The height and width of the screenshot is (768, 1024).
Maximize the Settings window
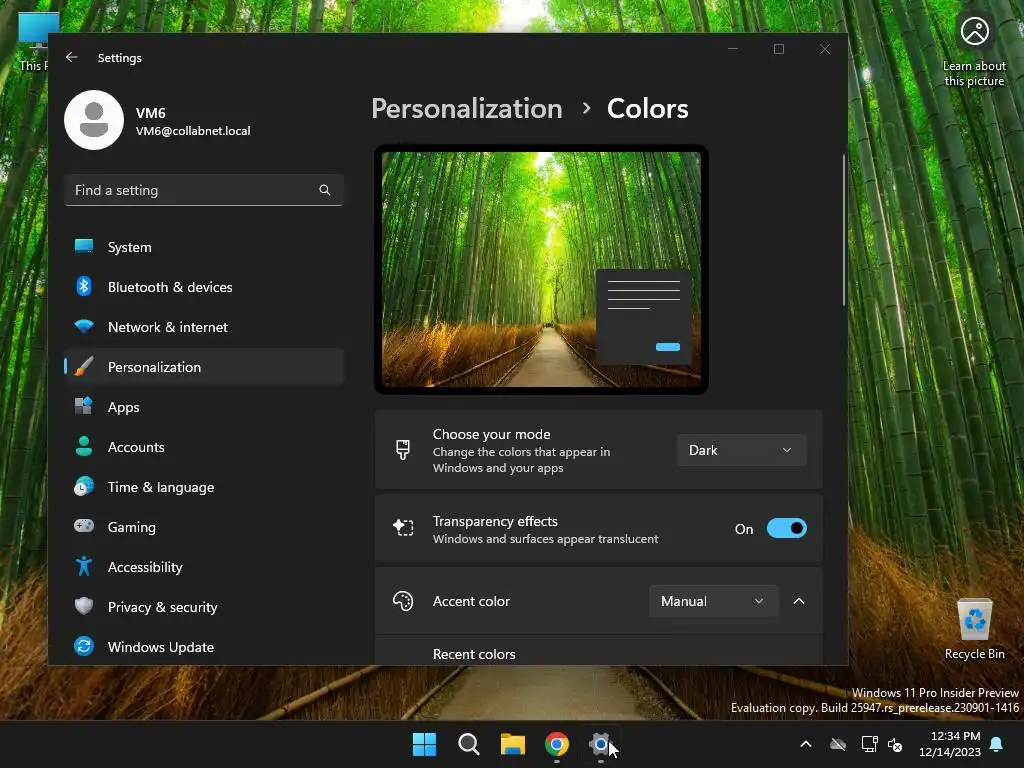778,49
